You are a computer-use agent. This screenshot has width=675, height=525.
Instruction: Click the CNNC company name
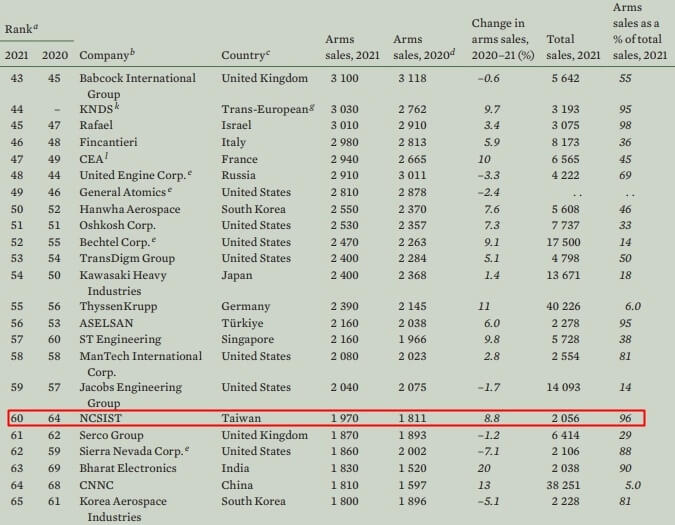[x=97, y=483]
